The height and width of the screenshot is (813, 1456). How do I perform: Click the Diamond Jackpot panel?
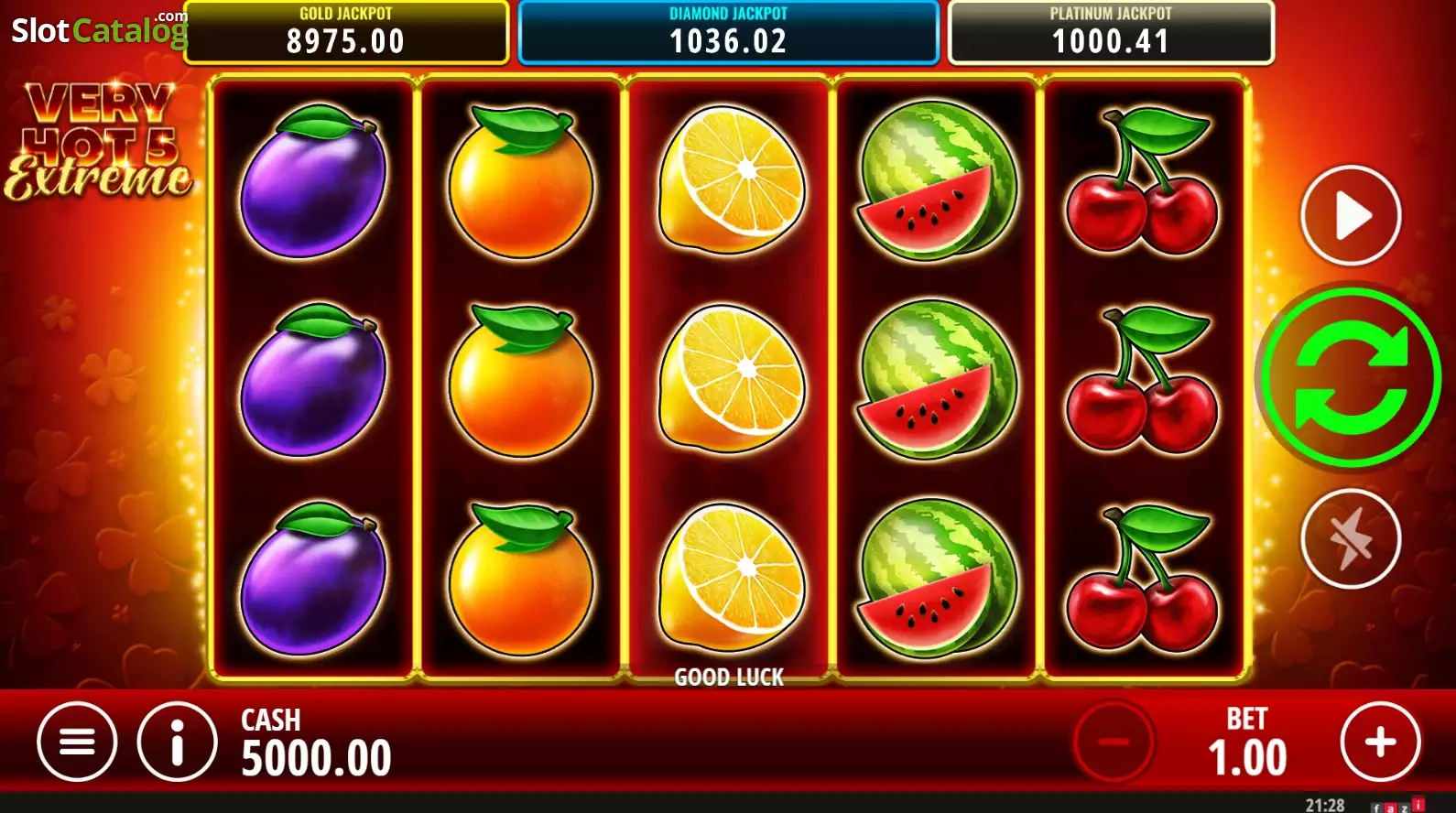click(x=729, y=33)
